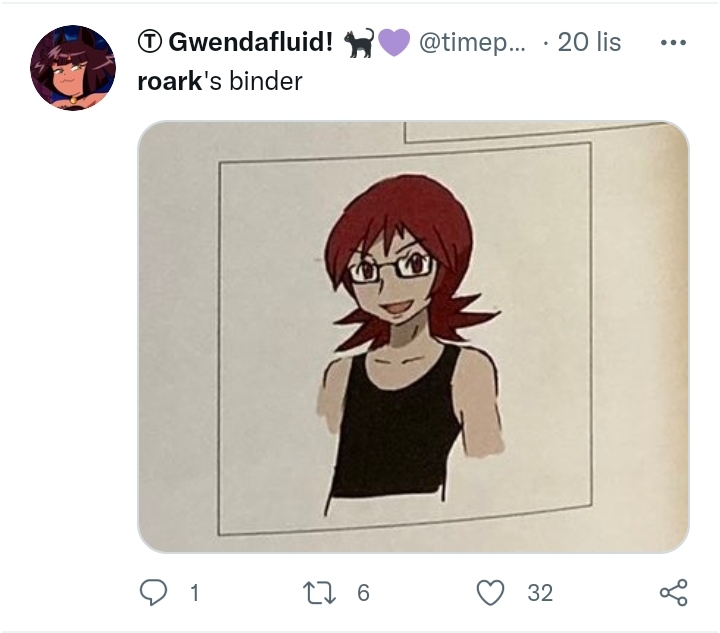720x633 pixels.
Task: Click the @timep... username handle
Action: coord(472,42)
